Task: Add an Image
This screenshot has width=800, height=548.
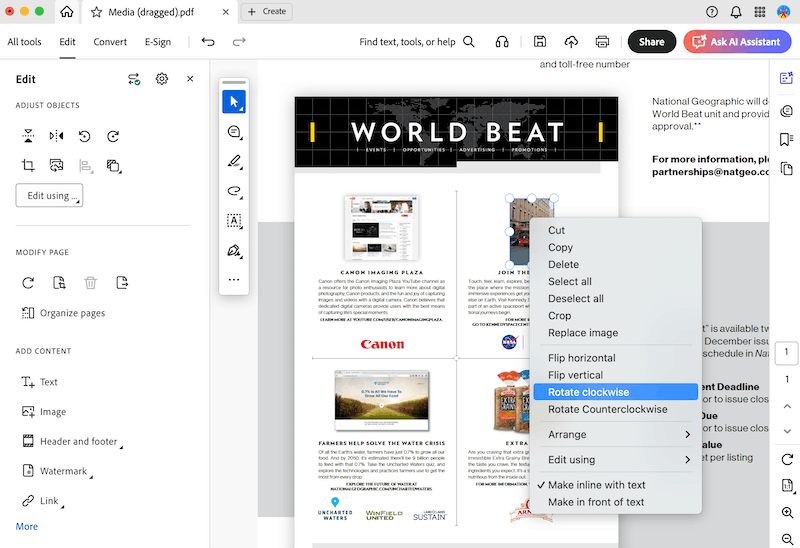Action: click(44, 411)
